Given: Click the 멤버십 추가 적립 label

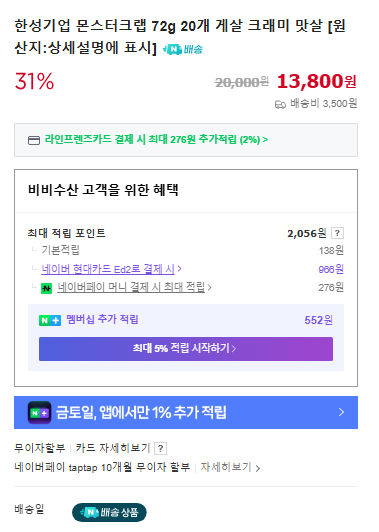Looking at the screenshot, I should [x=102, y=319].
